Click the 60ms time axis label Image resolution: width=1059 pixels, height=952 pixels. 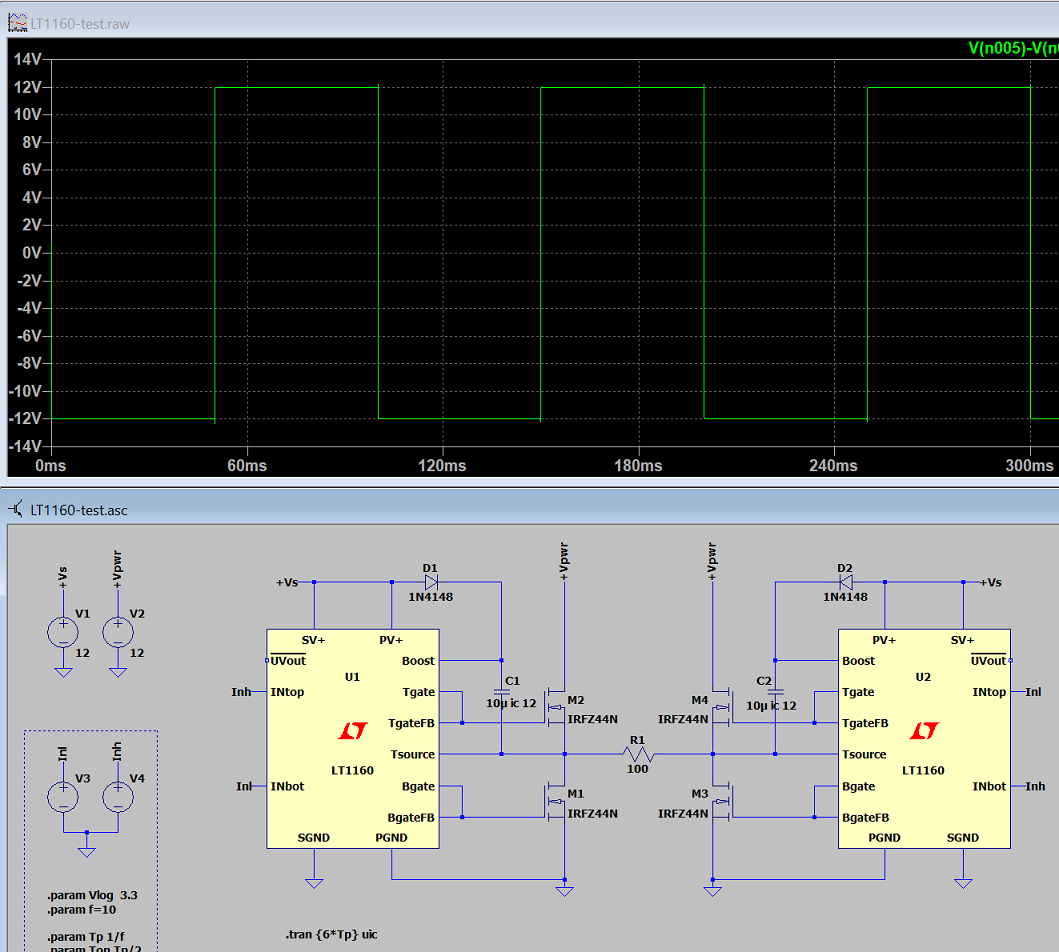click(247, 465)
